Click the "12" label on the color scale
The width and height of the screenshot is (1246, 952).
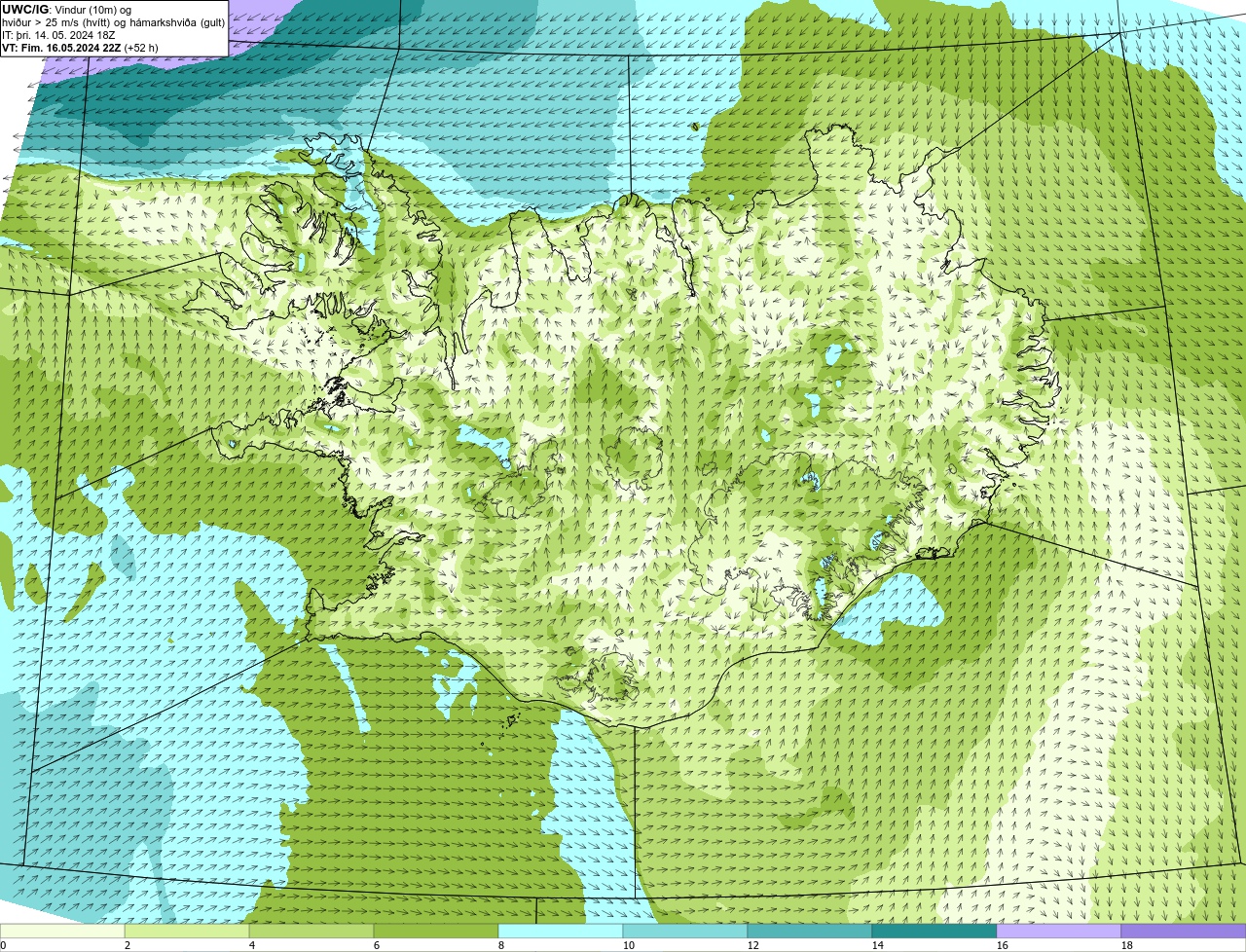click(752, 945)
